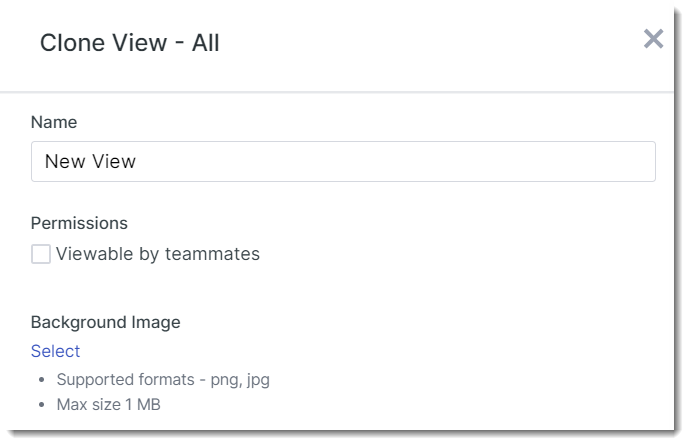Click the "Name" field label

54,122
